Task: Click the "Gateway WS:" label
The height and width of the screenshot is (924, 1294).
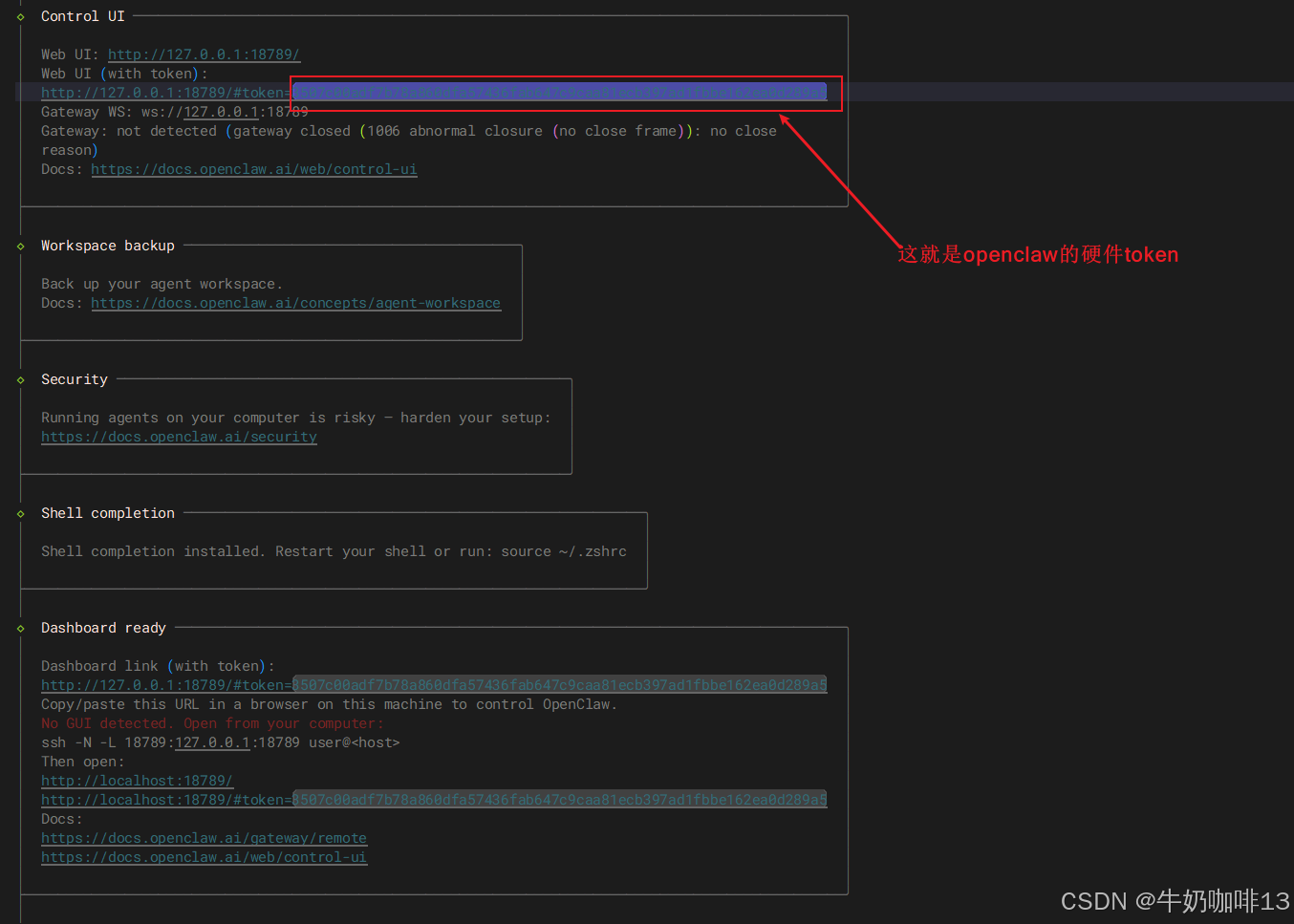Action: [x=87, y=112]
